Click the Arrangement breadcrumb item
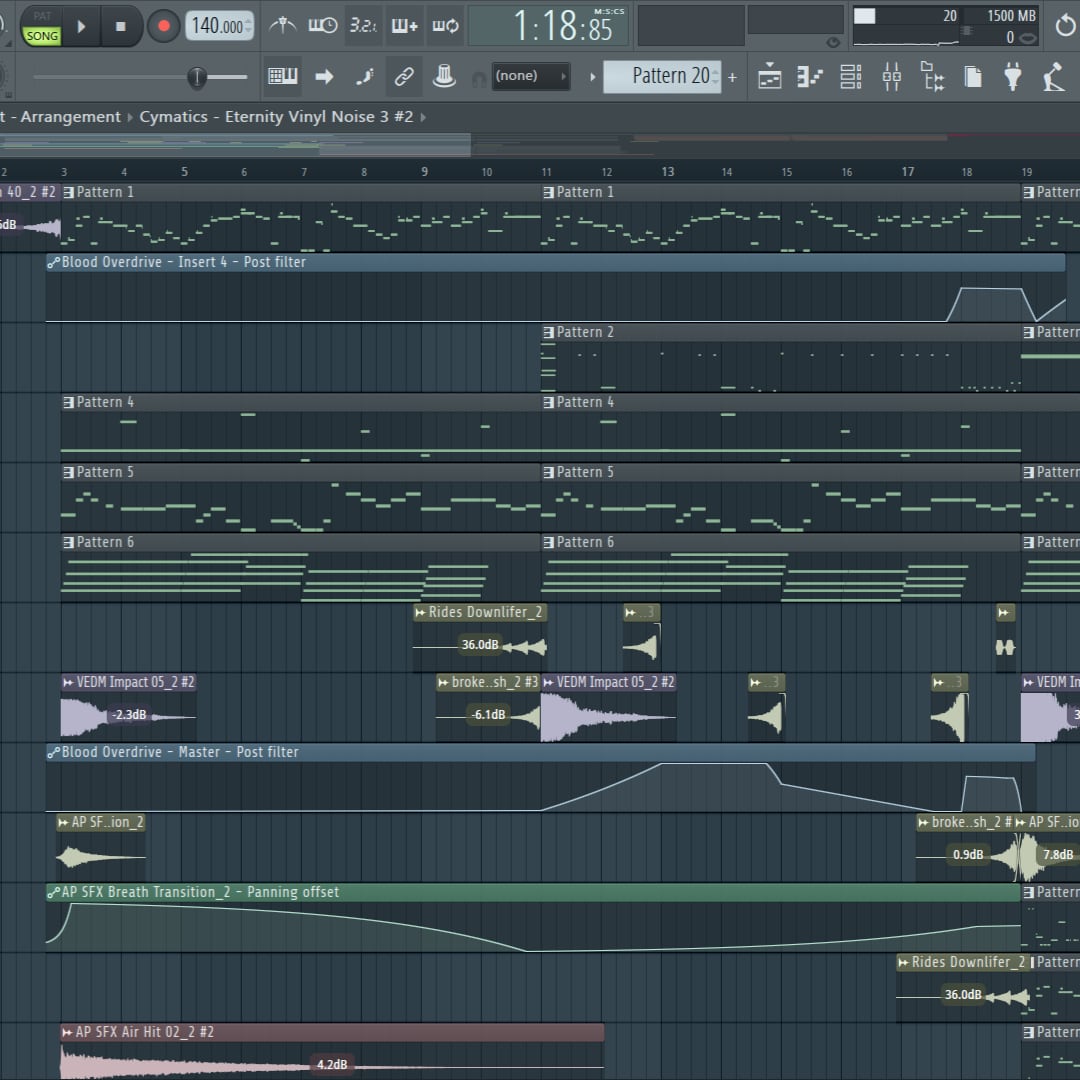Screen dimensions: 1080x1080 (70, 117)
